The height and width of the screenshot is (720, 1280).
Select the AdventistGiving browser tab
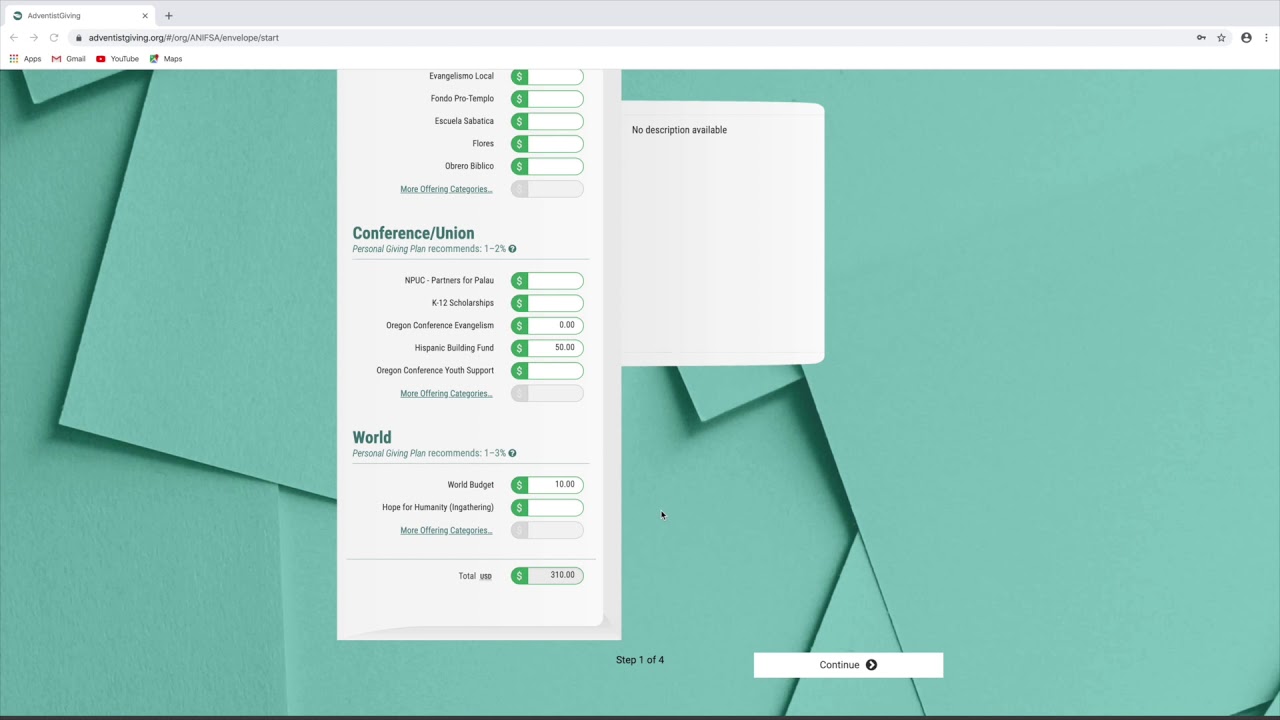pyautogui.click(x=80, y=16)
